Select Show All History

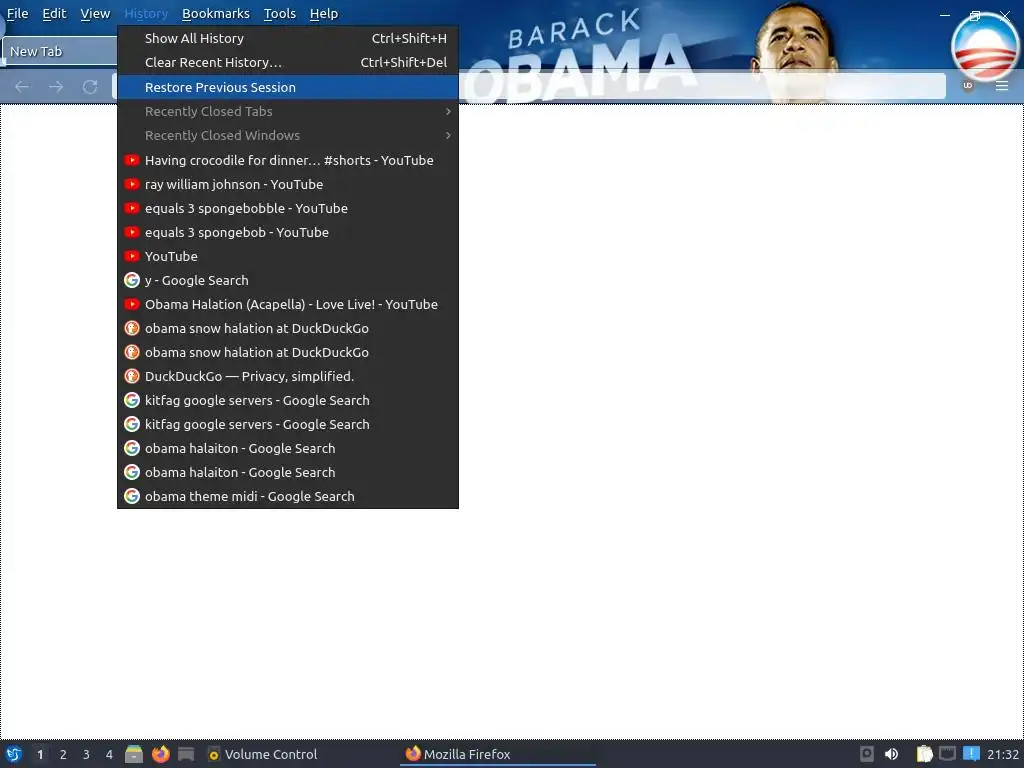tap(288, 39)
